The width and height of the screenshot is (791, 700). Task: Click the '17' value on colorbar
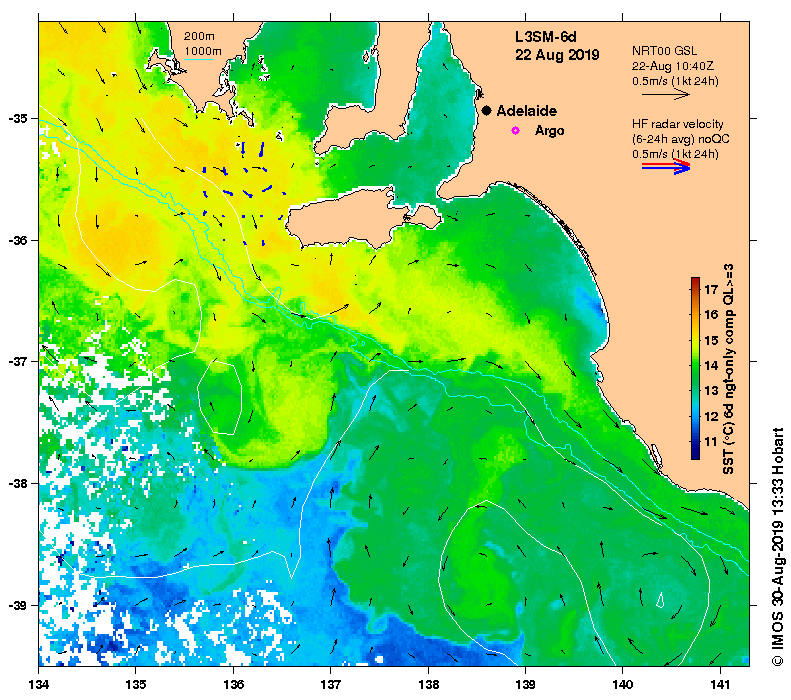(x=711, y=289)
